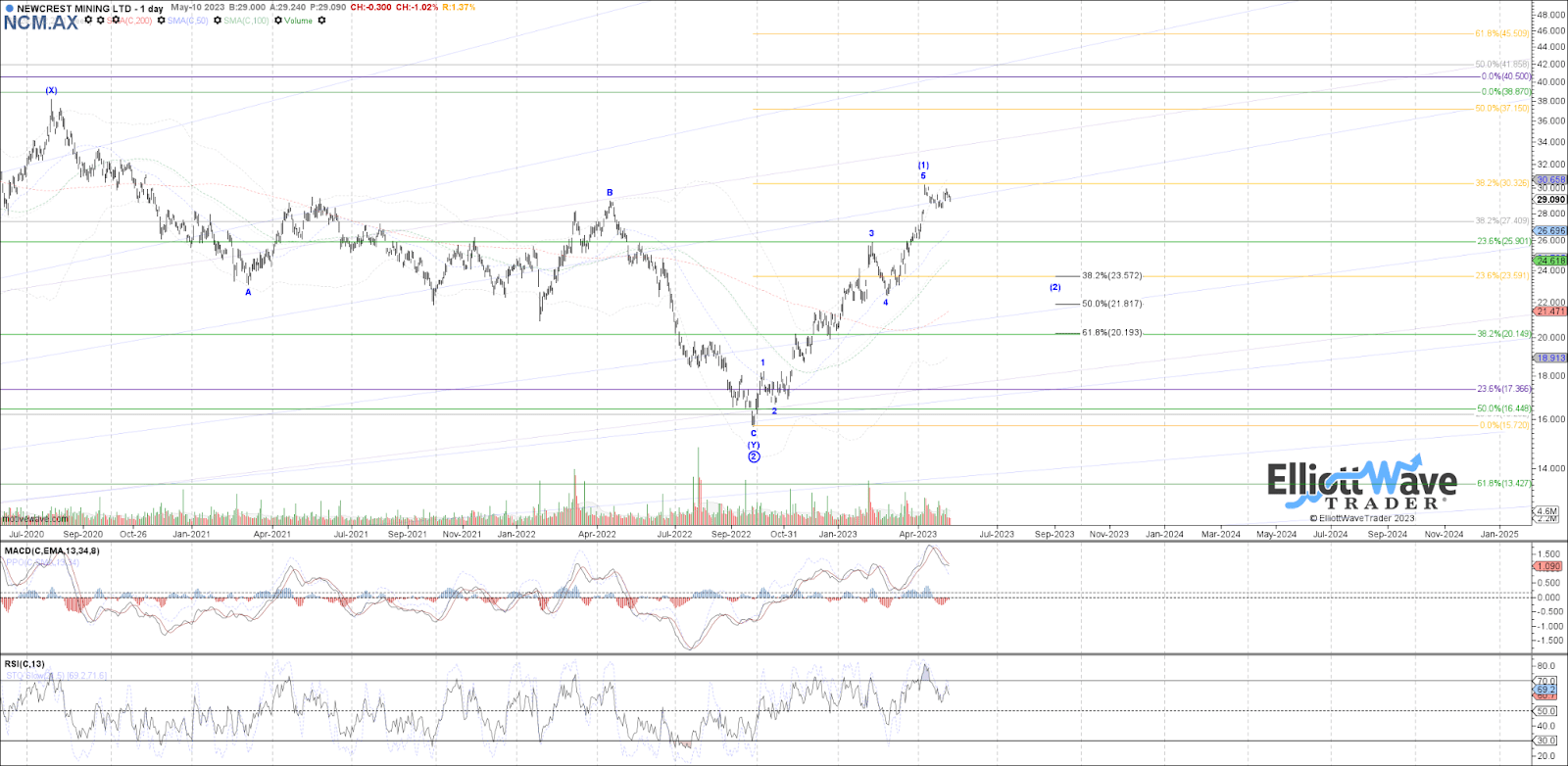Expand the NEWCREST MINING LTD - 1 day title

pyautogui.click(x=90, y=9)
